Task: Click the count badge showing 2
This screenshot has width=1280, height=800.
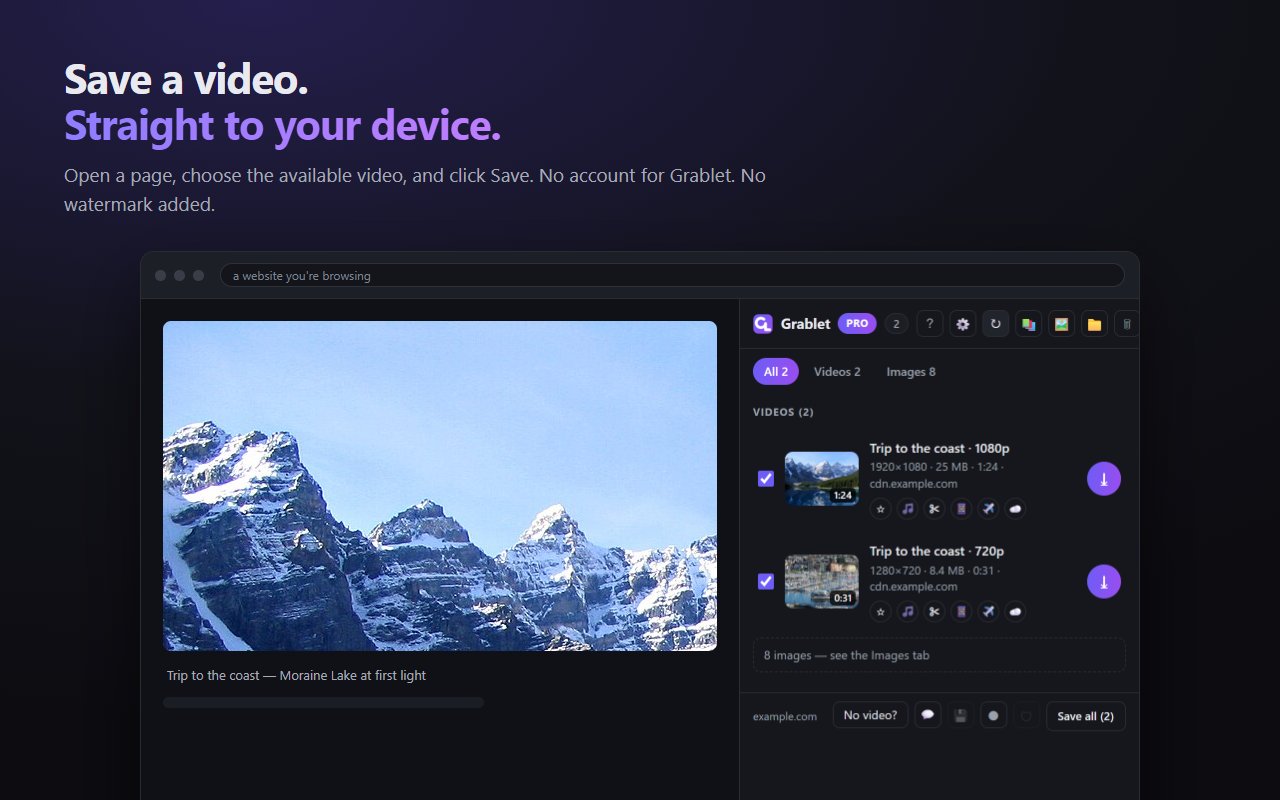Action: click(896, 323)
